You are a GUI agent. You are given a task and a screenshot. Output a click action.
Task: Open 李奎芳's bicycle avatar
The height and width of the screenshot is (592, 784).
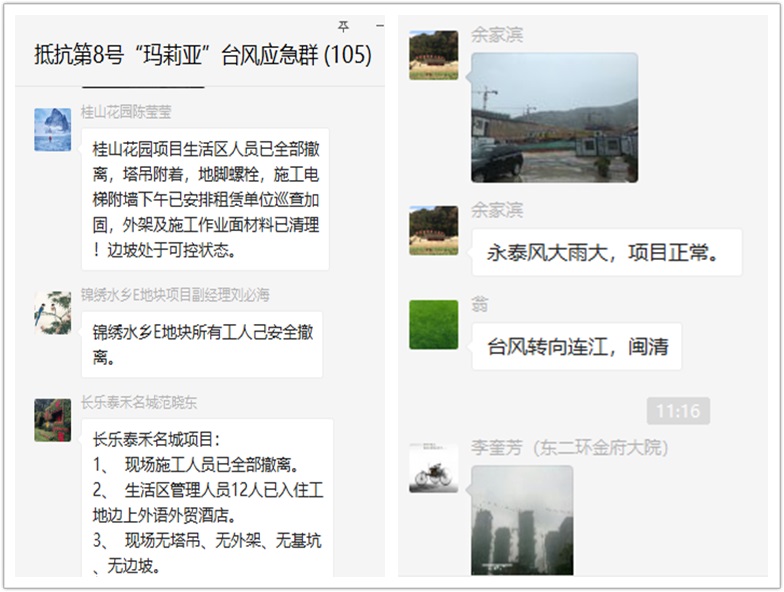pos(434,468)
